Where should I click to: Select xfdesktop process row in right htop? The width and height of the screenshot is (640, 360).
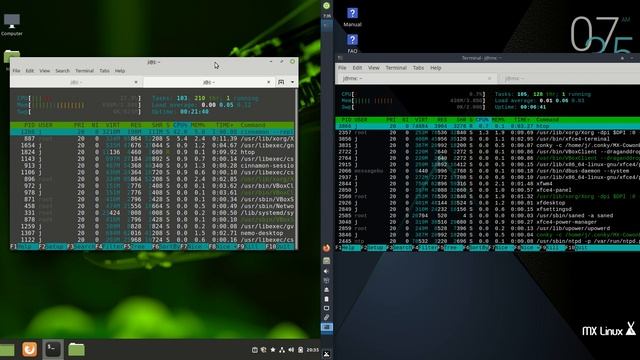click(x=487, y=202)
